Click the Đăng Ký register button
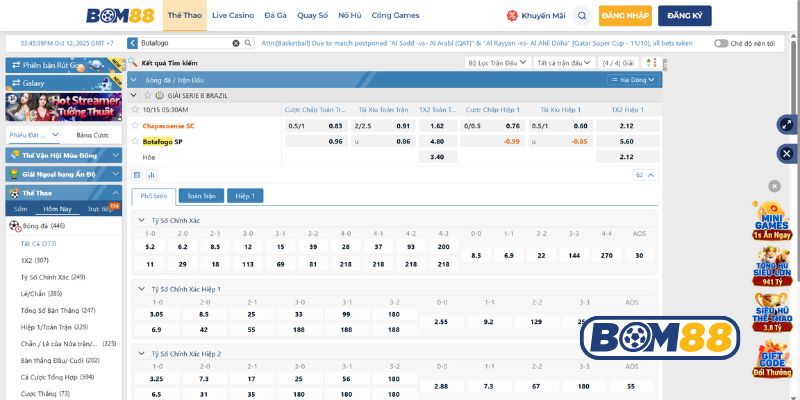 click(684, 16)
